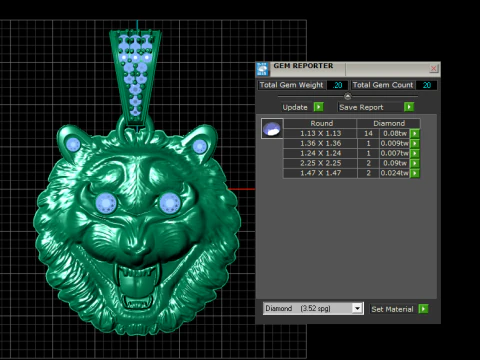Click the Total Gem Weight value field

pyautogui.click(x=337, y=85)
